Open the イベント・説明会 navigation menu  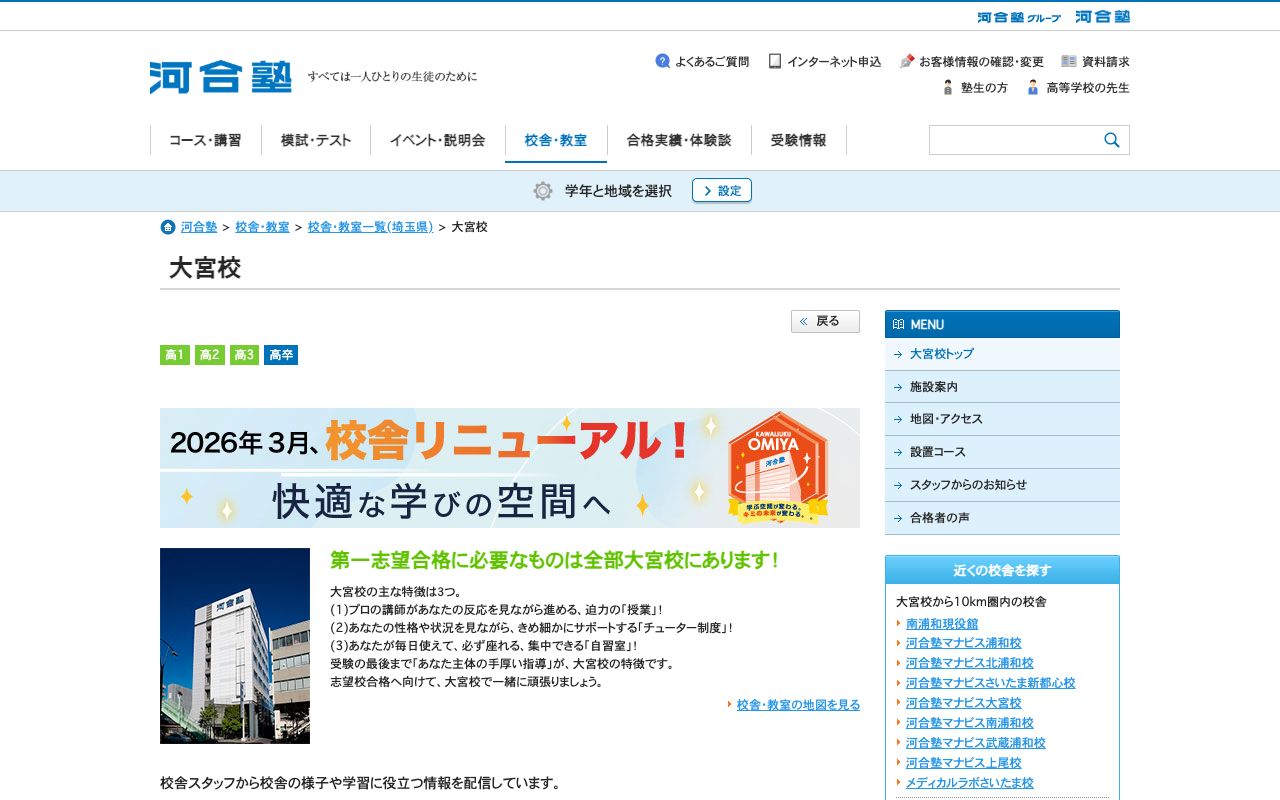click(438, 140)
